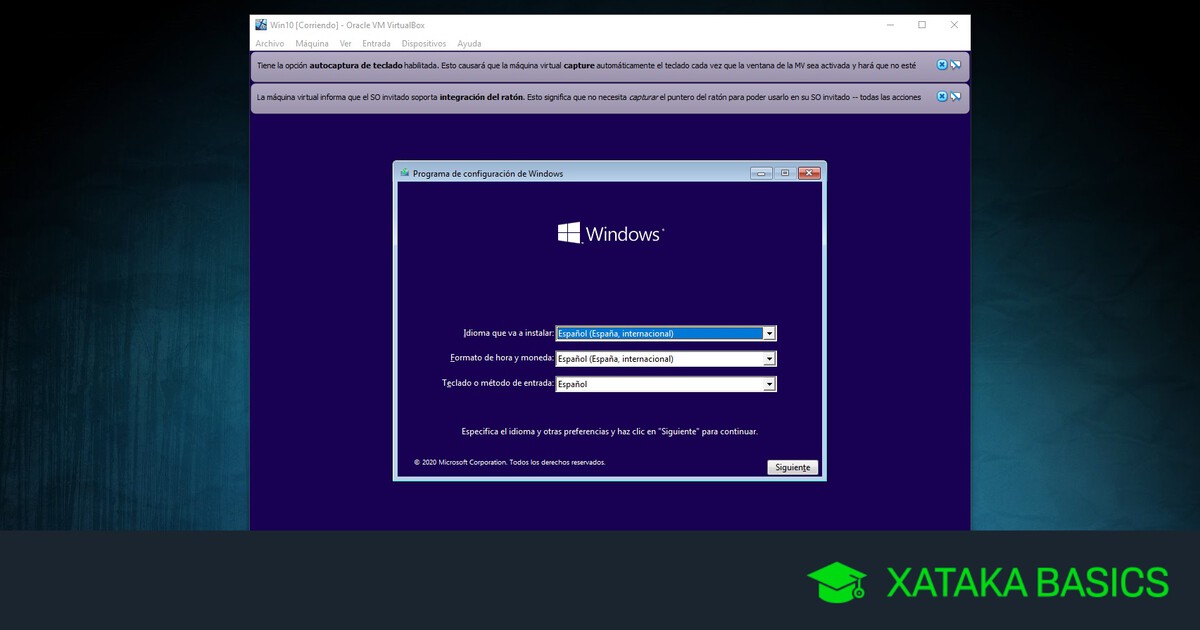Image resolution: width=1200 pixels, height=630 pixels.
Task: Click the don't-show-again icon on autocapture notice
Action: (x=955, y=65)
